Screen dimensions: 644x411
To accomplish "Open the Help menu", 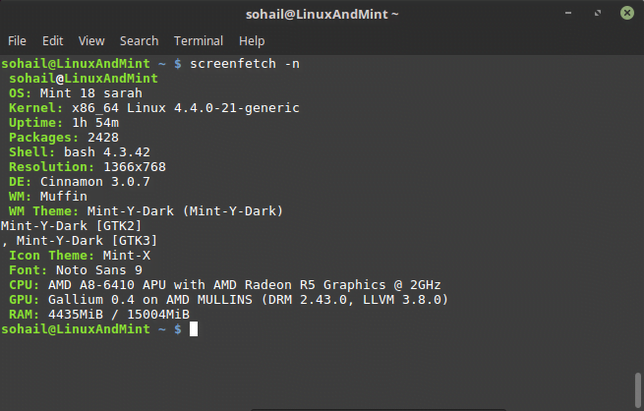I will coord(252,41).
